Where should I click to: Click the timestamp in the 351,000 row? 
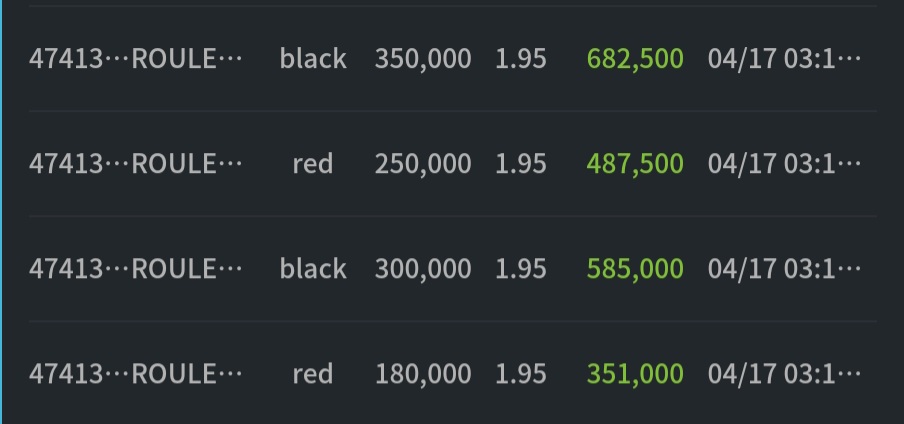coord(784,374)
